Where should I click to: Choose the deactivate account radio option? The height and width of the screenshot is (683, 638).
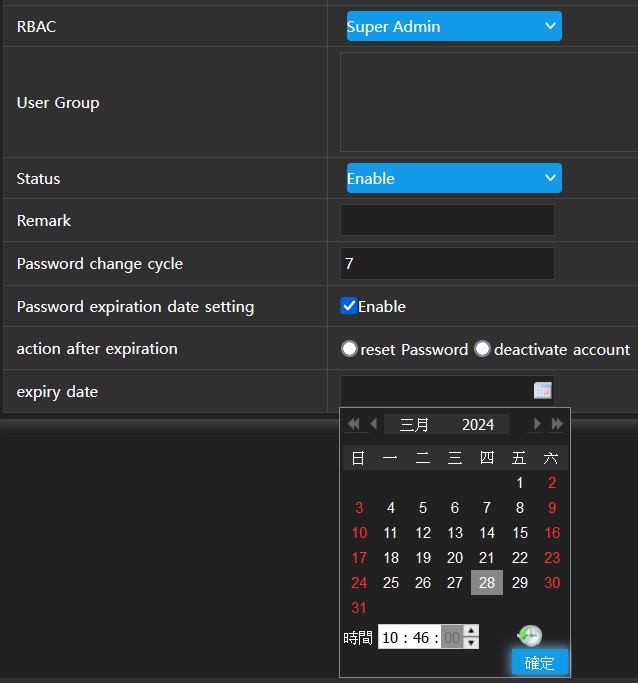[x=482, y=349]
